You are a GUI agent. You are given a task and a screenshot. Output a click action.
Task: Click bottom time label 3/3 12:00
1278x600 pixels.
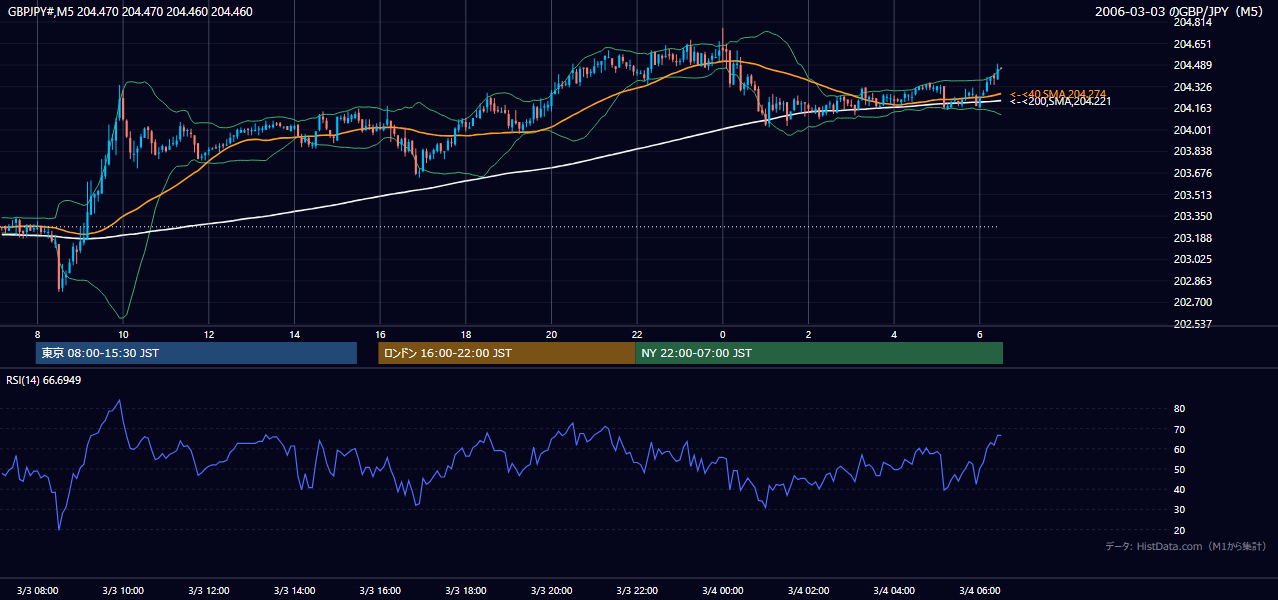209,590
